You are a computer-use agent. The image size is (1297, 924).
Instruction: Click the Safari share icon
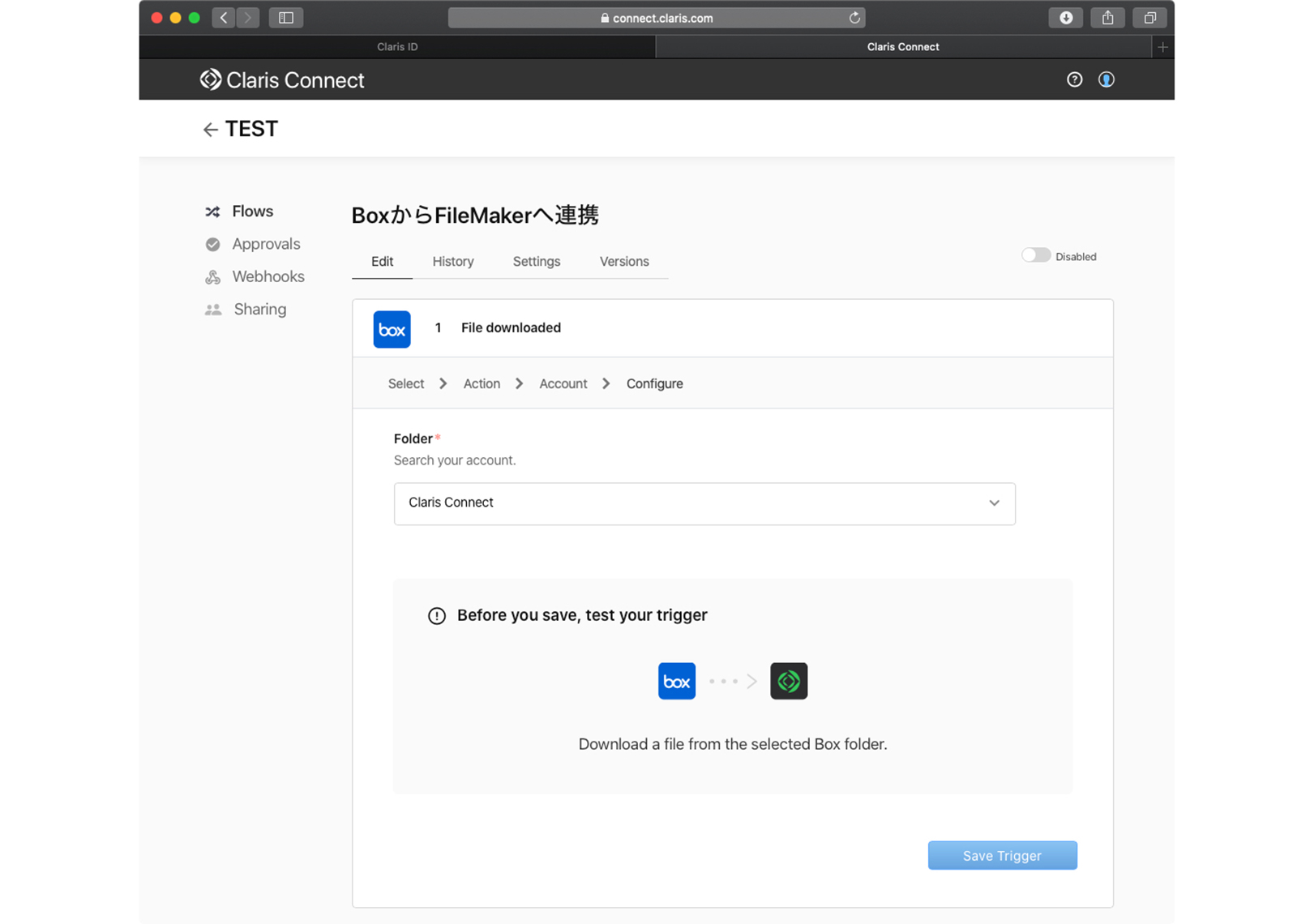tap(1107, 18)
